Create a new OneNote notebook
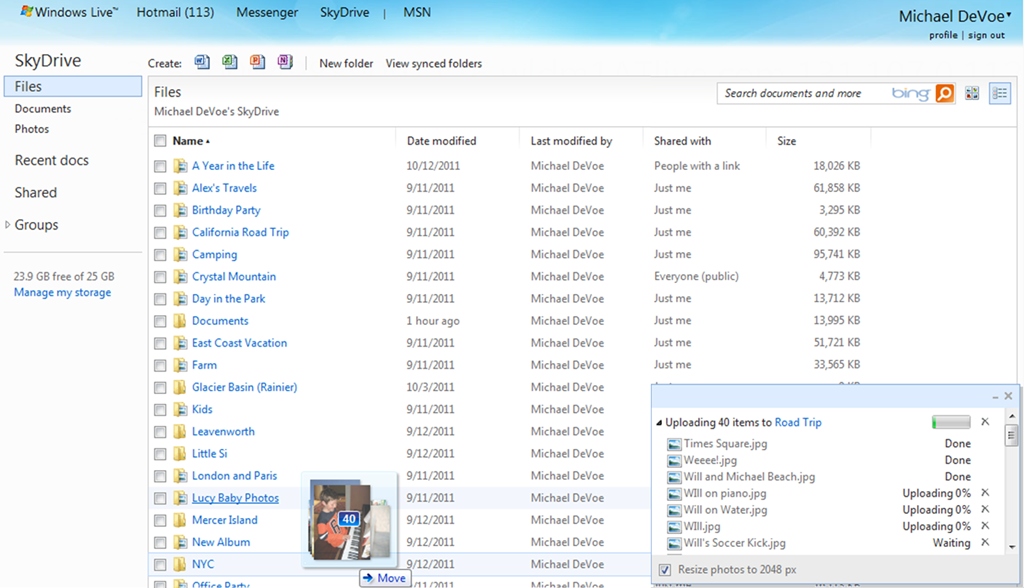This screenshot has width=1024, height=588. coord(285,62)
